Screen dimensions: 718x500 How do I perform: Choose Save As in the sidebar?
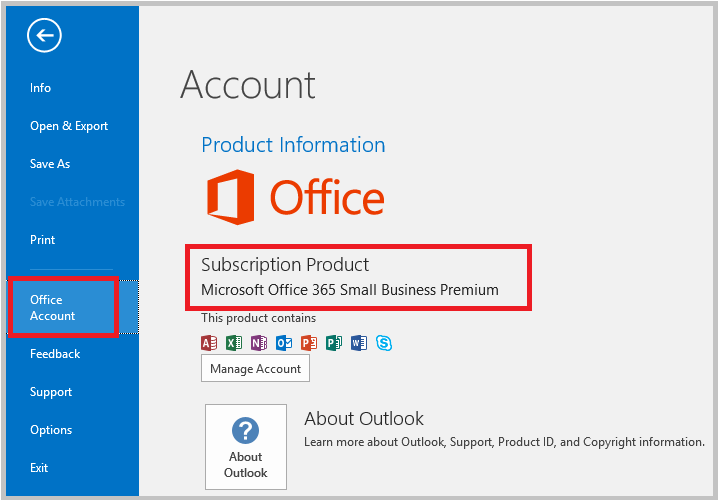(x=50, y=164)
